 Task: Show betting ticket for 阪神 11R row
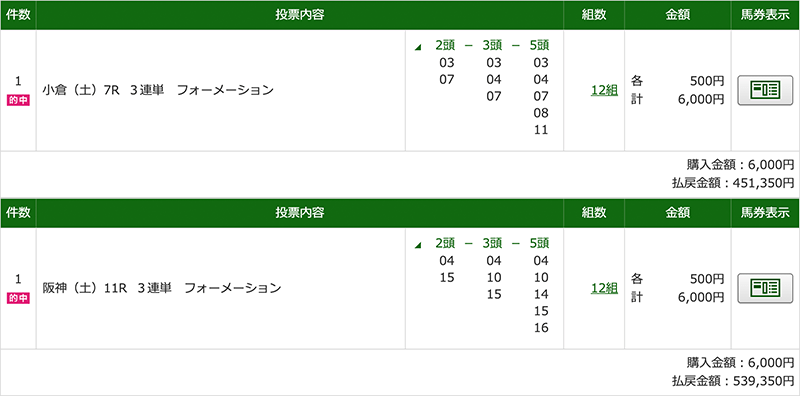[765, 288]
